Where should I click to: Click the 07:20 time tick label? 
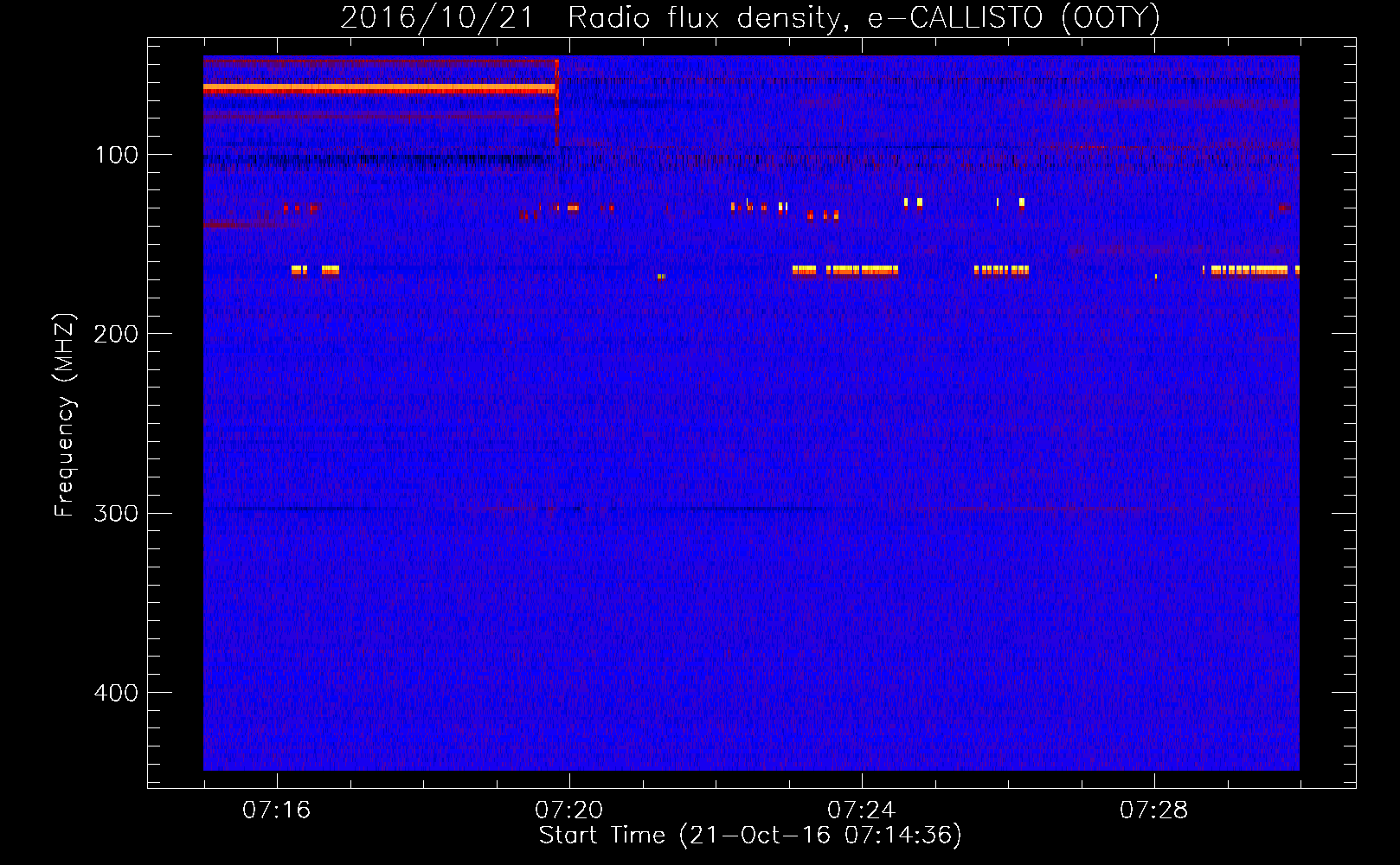click(569, 811)
